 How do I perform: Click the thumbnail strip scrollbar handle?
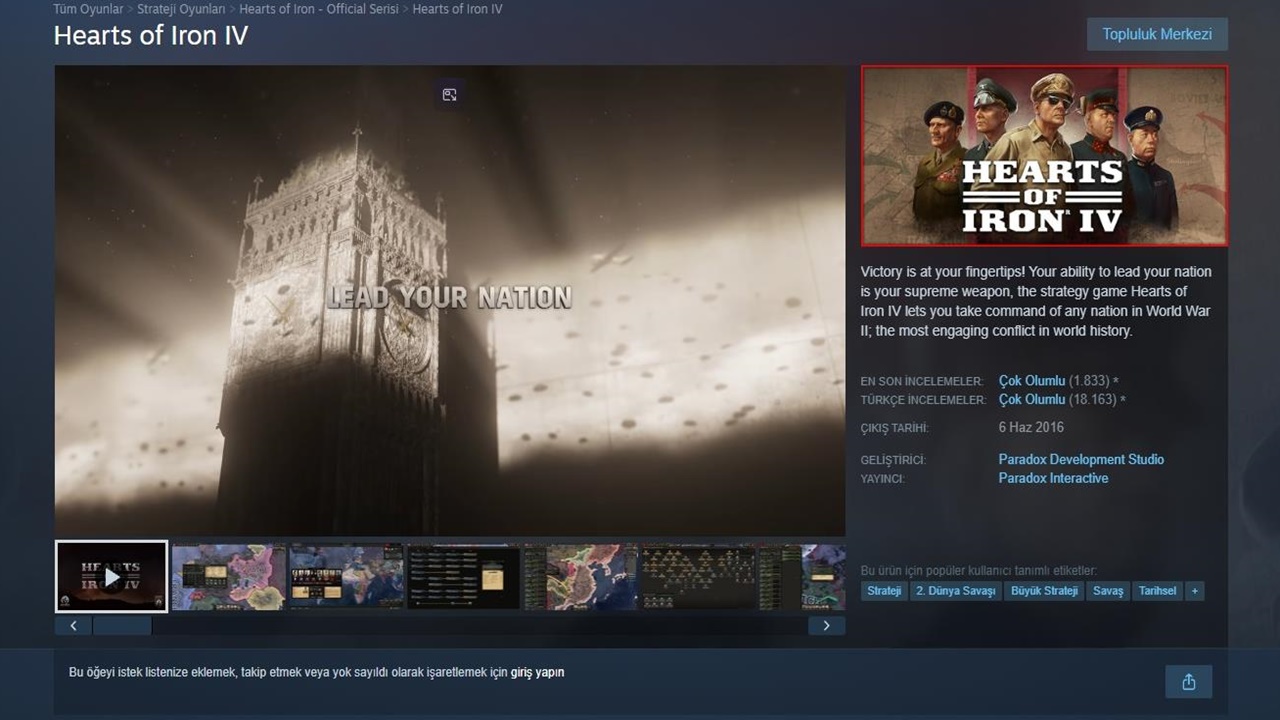(x=122, y=626)
